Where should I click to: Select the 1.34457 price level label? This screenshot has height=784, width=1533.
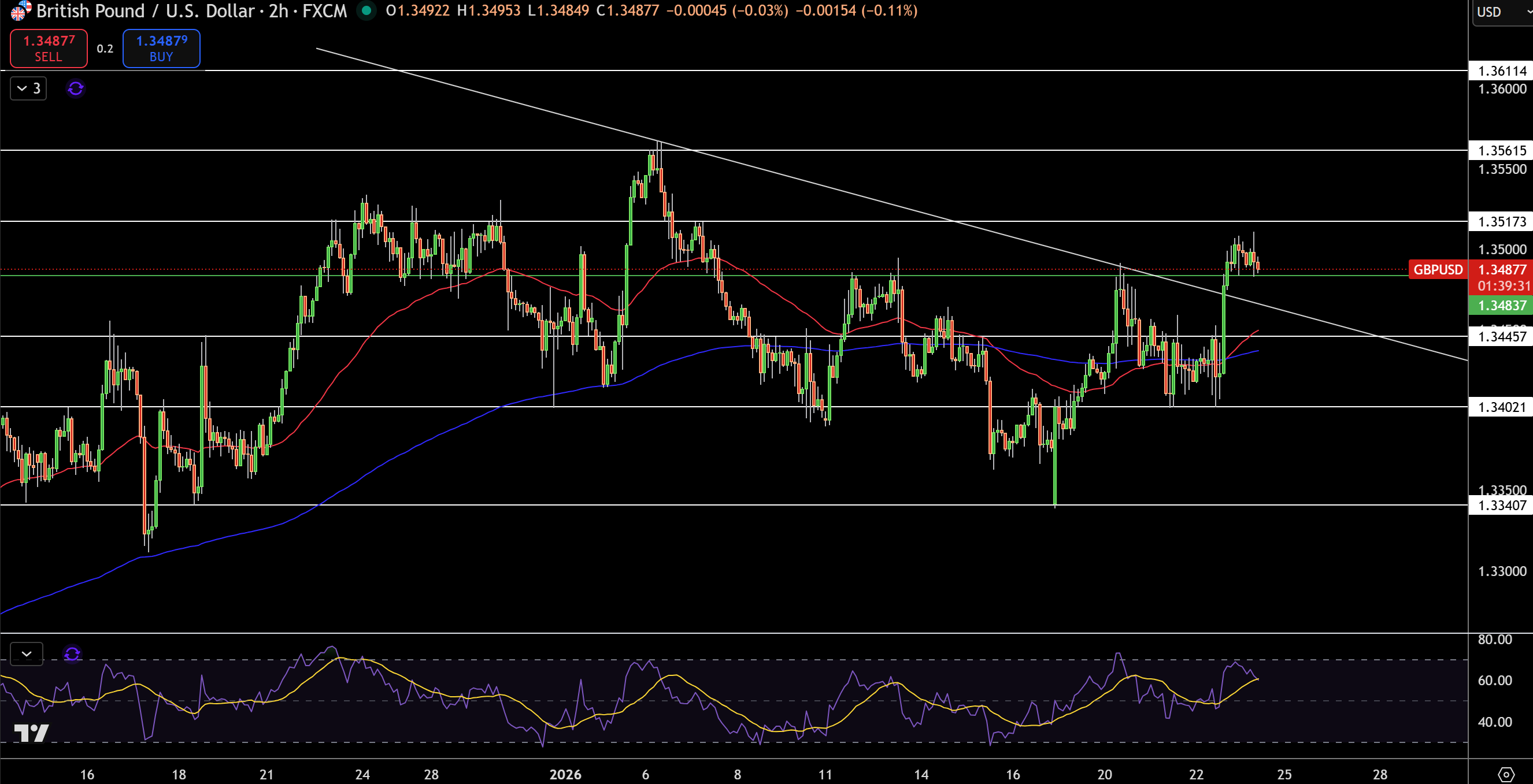[x=1501, y=337]
